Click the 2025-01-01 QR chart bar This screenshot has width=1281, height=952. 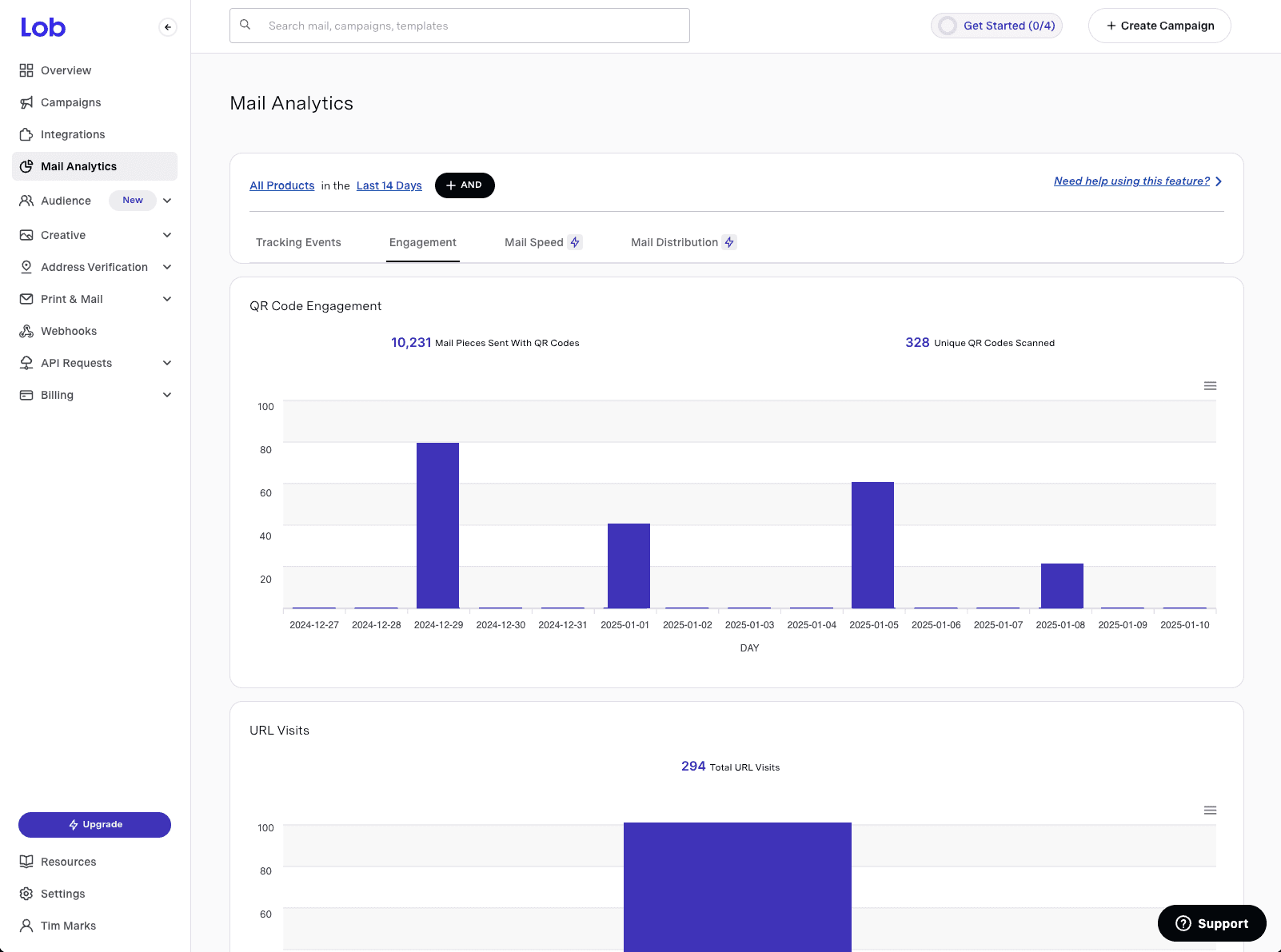629,566
